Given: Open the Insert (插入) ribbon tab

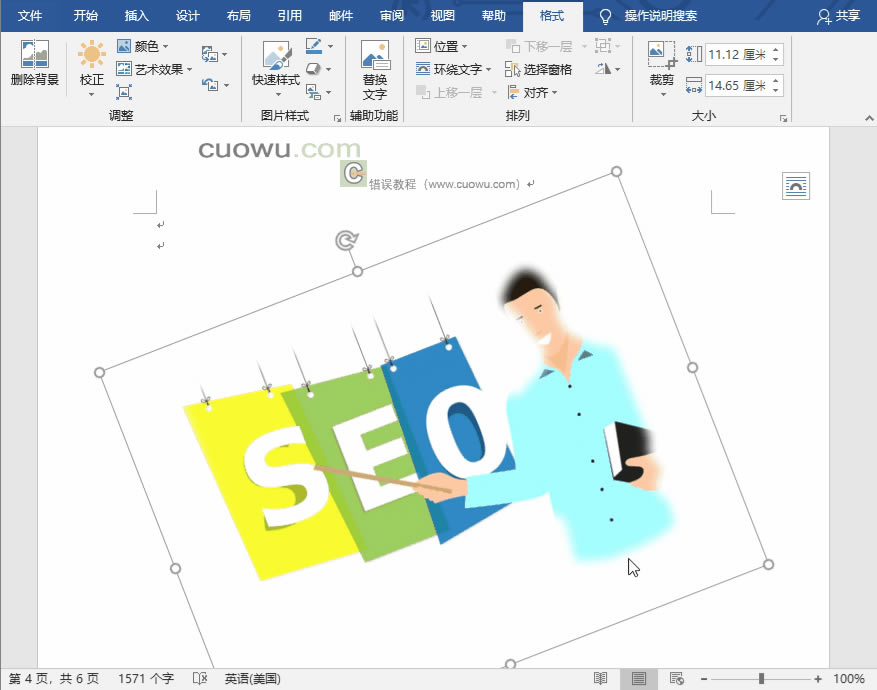Looking at the screenshot, I should click(136, 16).
